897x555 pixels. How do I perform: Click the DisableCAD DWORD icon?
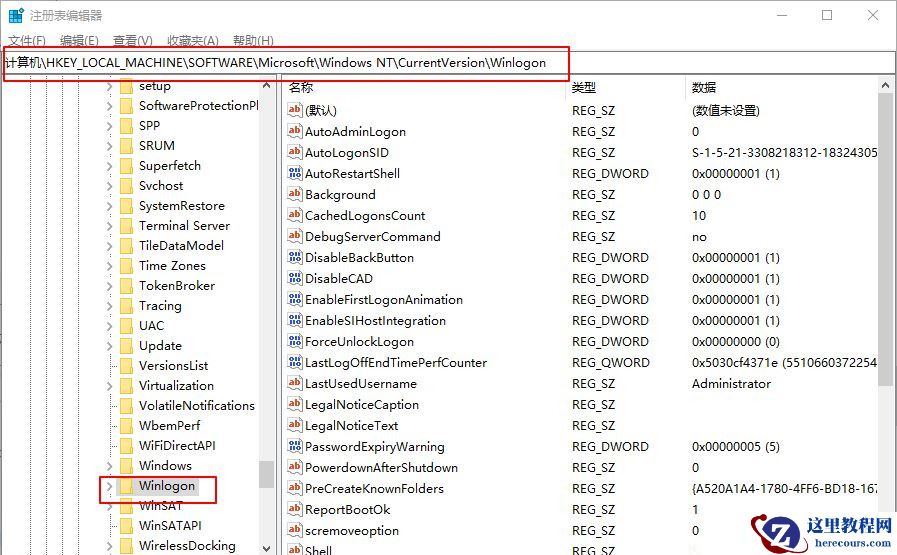[295, 278]
